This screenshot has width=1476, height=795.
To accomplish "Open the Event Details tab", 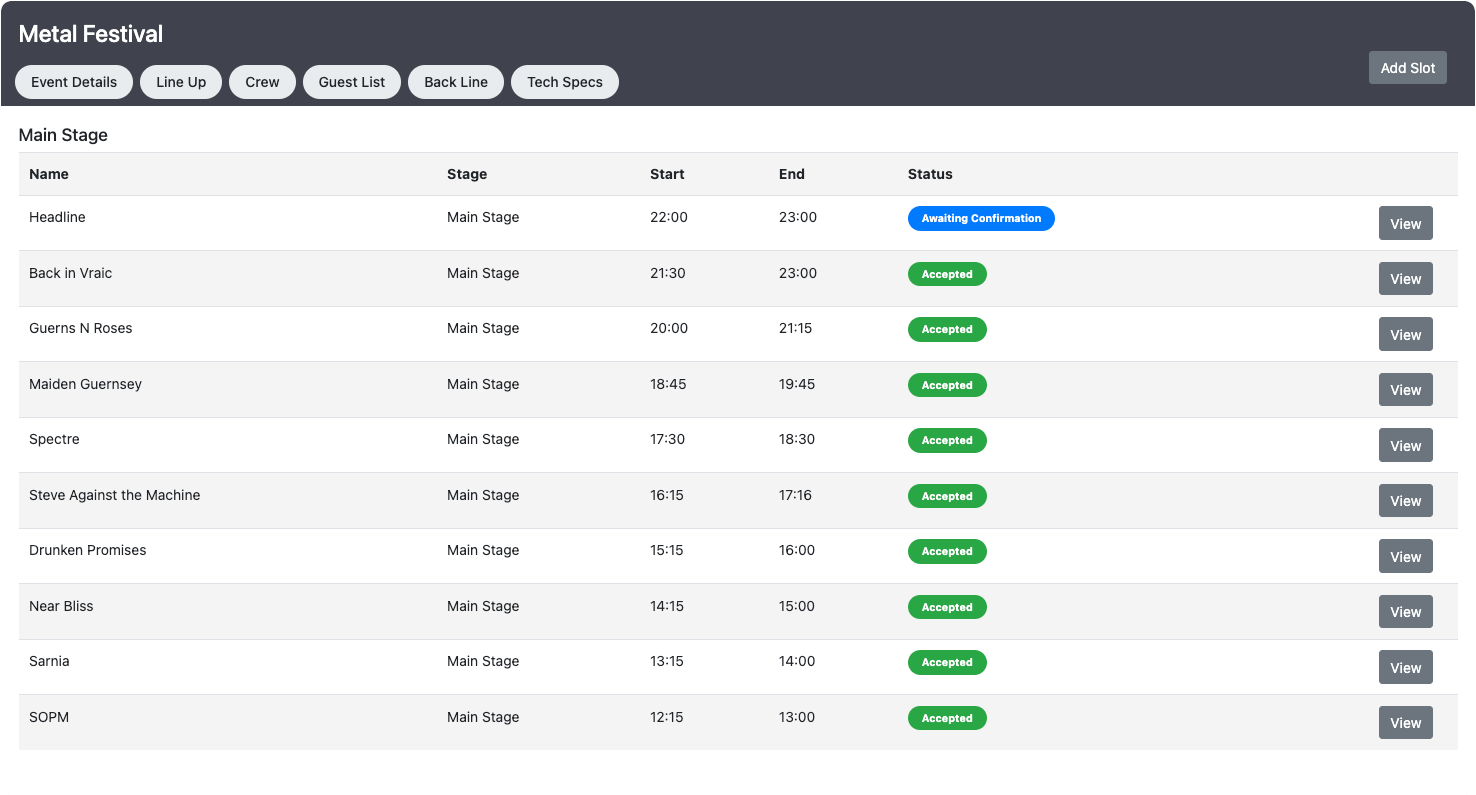I will 73,82.
